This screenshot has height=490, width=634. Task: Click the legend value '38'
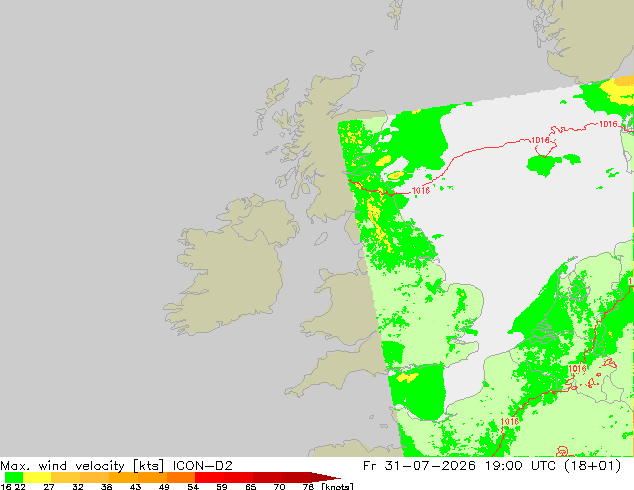point(106,486)
